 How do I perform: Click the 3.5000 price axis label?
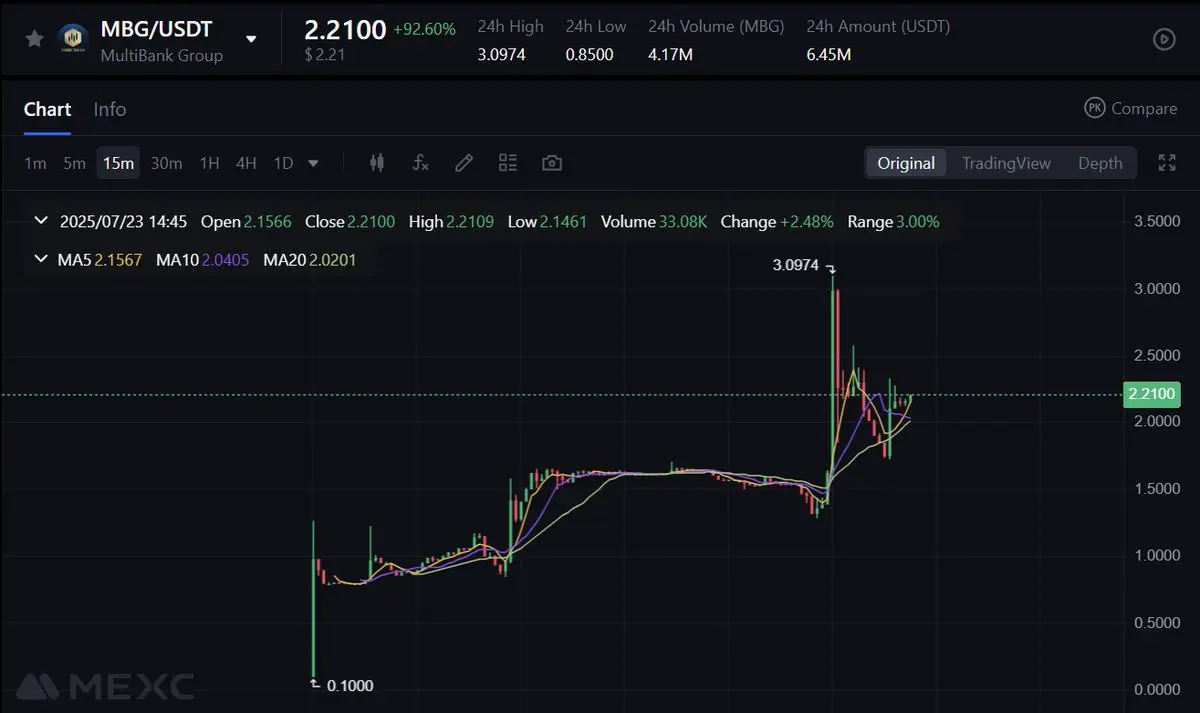click(1155, 221)
